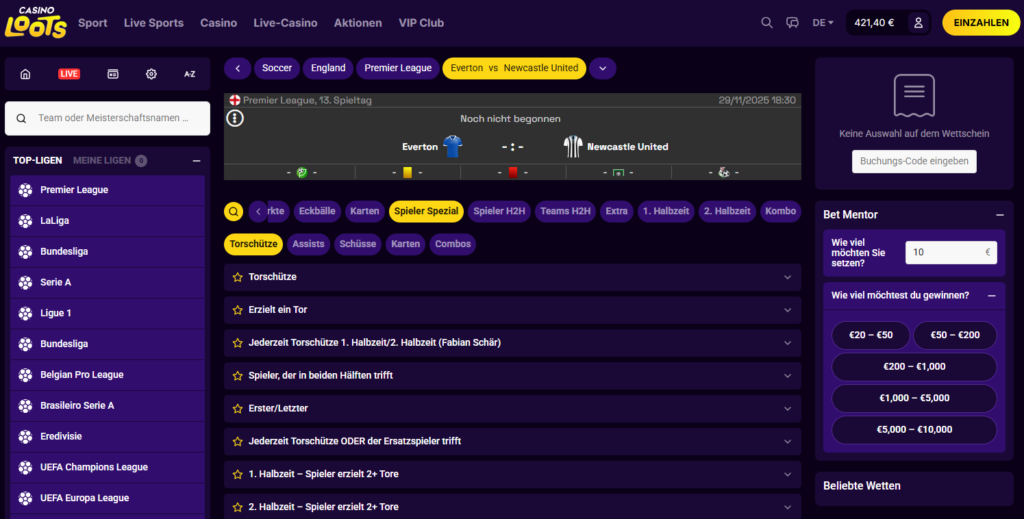Image resolution: width=1024 pixels, height=519 pixels.
Task: Show LIVE events badge in sidebar
Action: [69, 74]
